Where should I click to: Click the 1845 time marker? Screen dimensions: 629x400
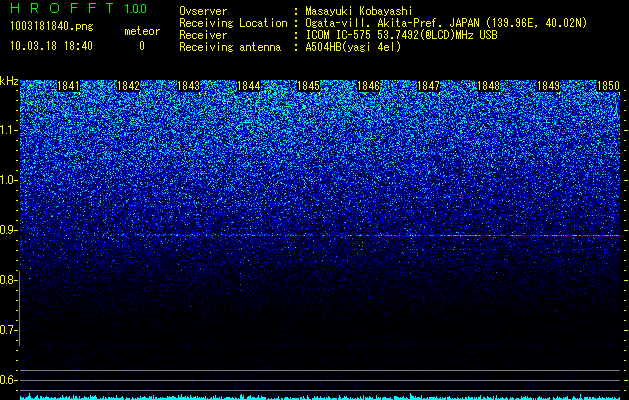tap(308, 86)
